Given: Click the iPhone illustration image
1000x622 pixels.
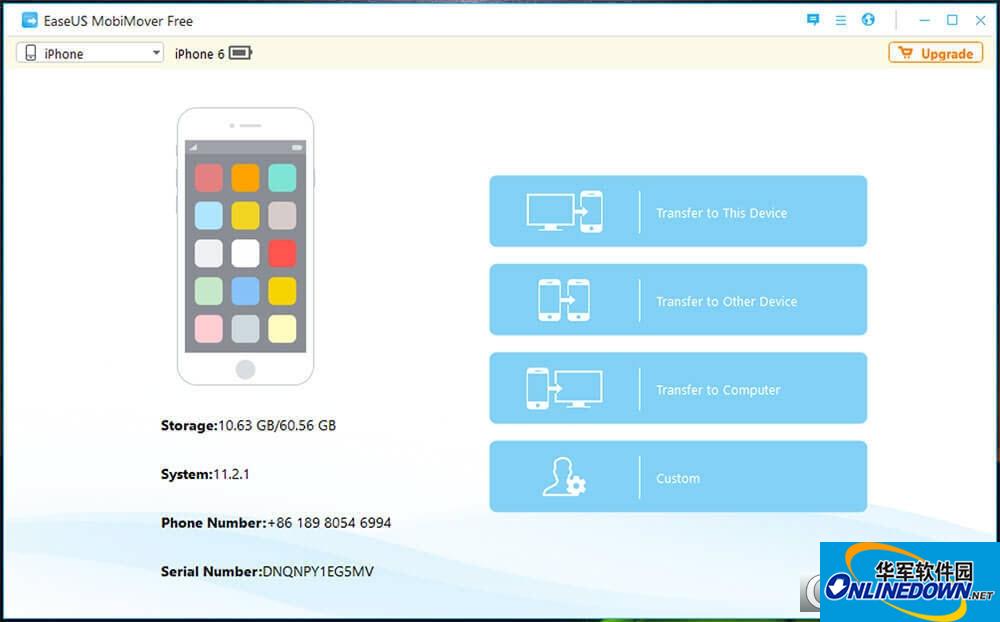Looking at the screenshot, I should pyautogui.click(x=246, y=246).
